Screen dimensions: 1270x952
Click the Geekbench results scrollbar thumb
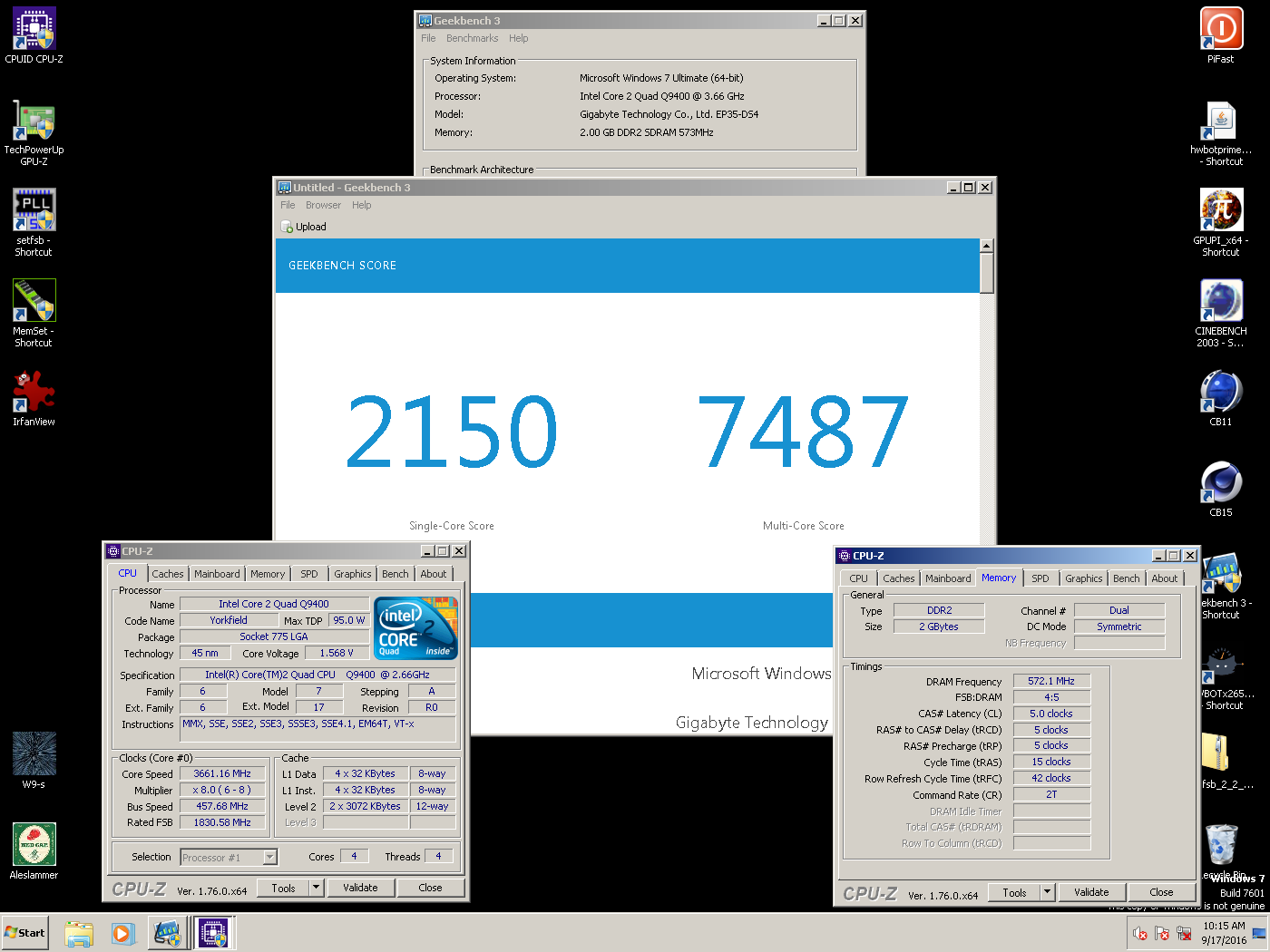coord(987,274)
